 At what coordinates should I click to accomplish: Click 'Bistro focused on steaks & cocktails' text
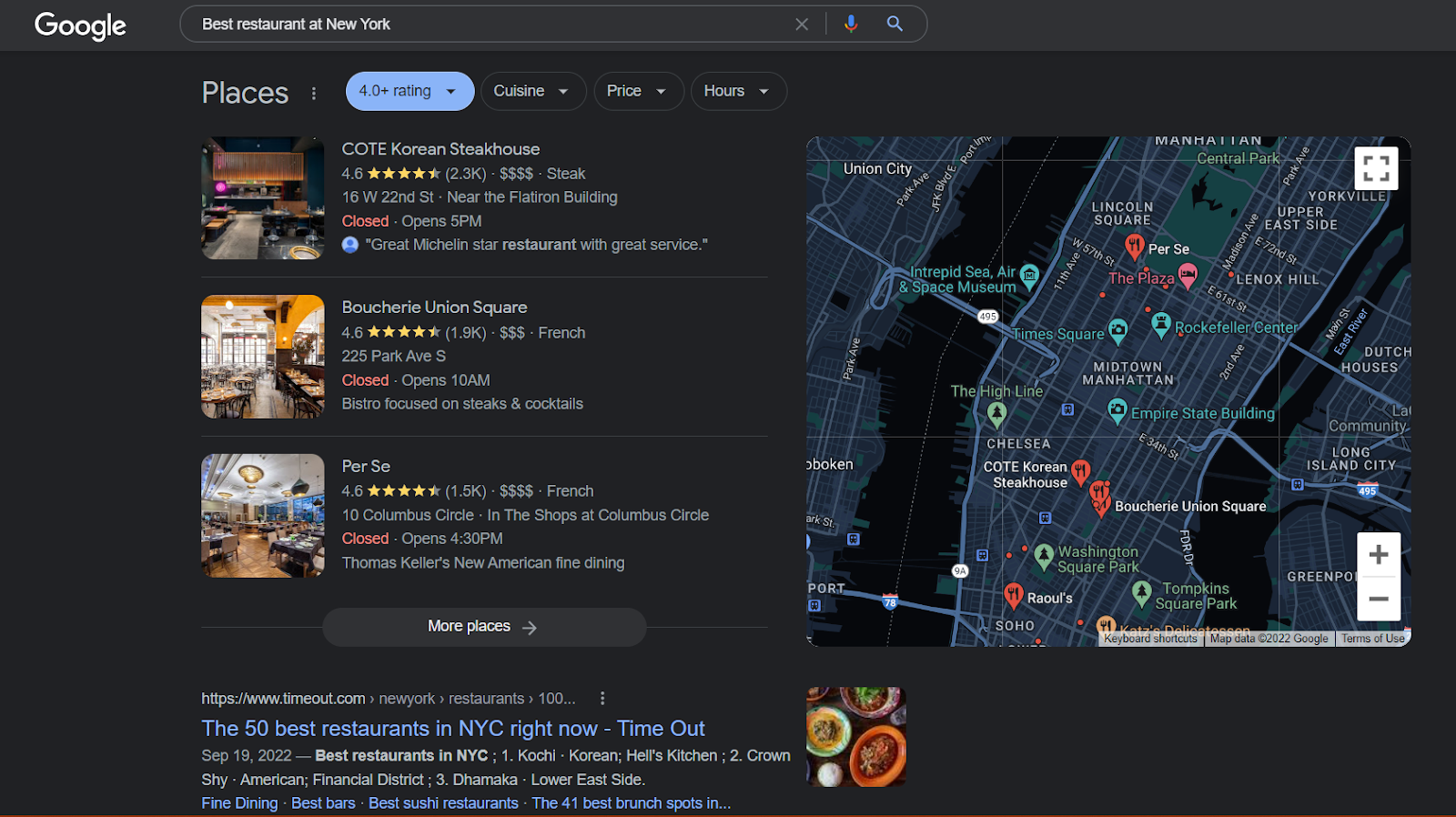point(462,404)
